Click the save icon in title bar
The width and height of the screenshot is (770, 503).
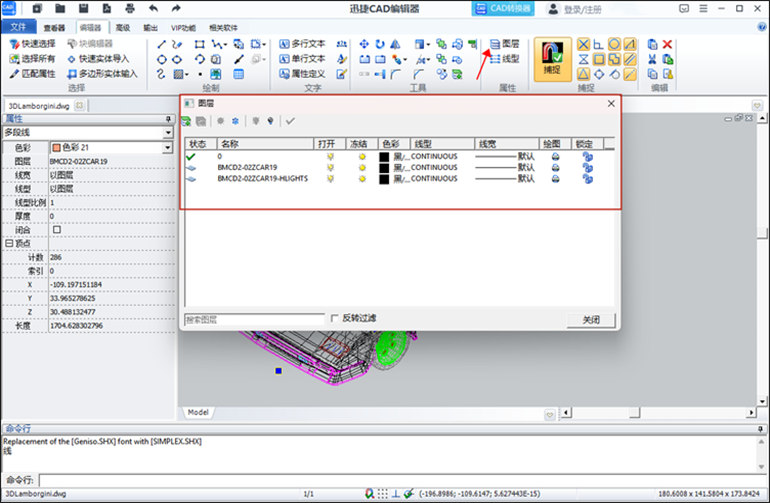click(83, 8)
